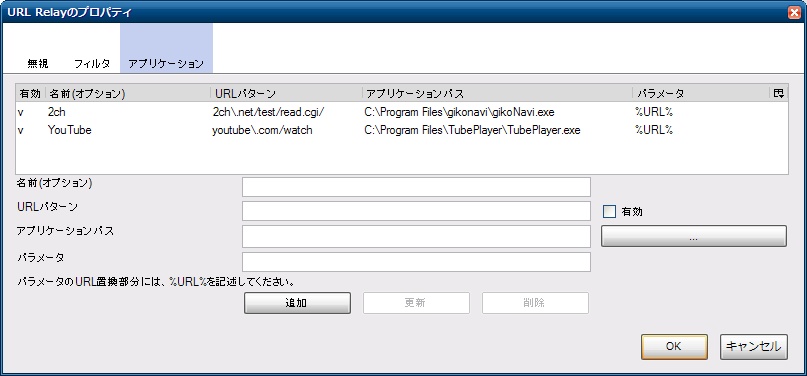Image resolution: width=807 pixels, height=376 pixels.
Task: Toggle the enabled mark on the YouTube row
Action: click(21, 130)
